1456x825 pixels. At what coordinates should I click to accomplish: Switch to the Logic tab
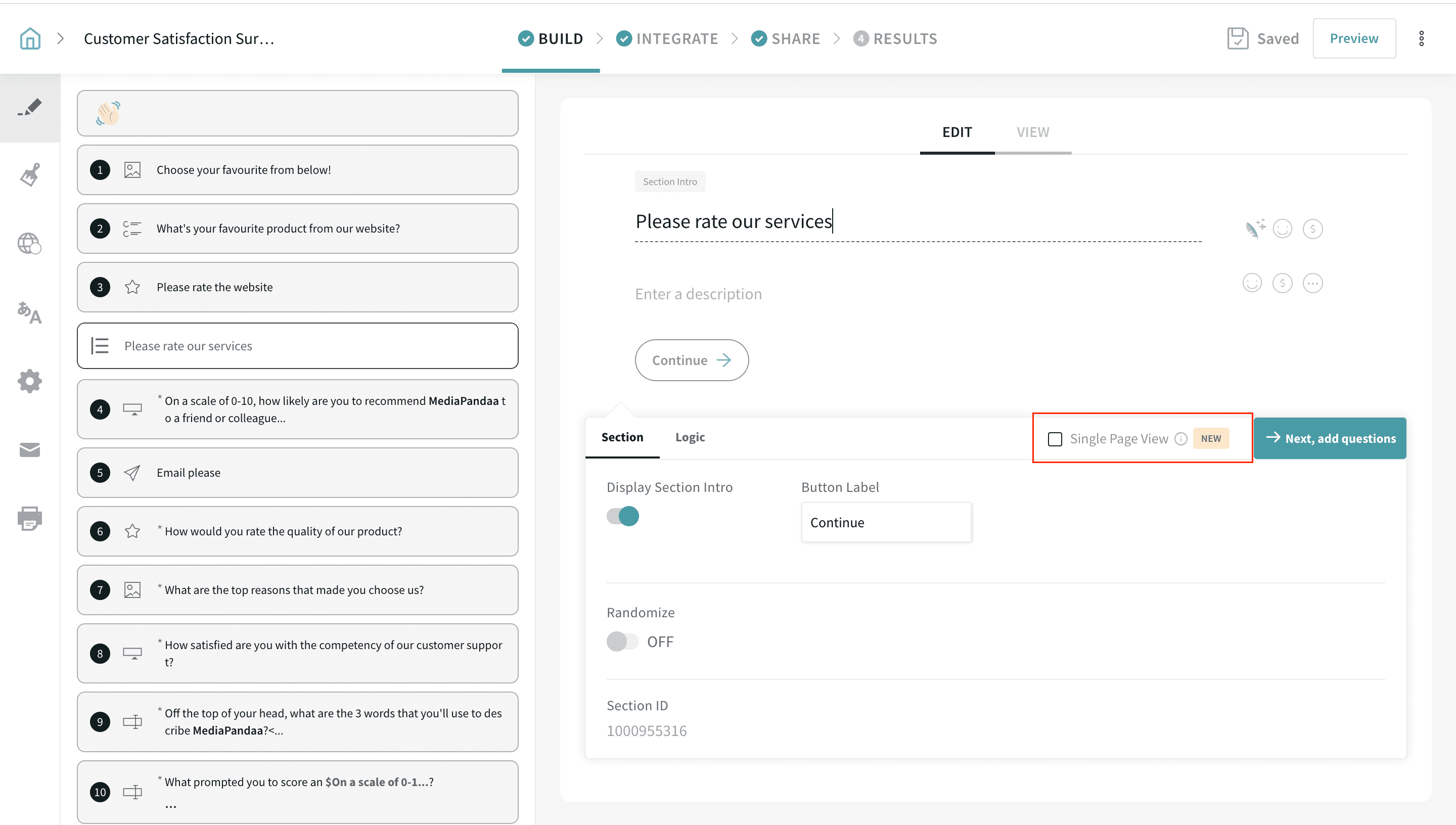point(690,437)
